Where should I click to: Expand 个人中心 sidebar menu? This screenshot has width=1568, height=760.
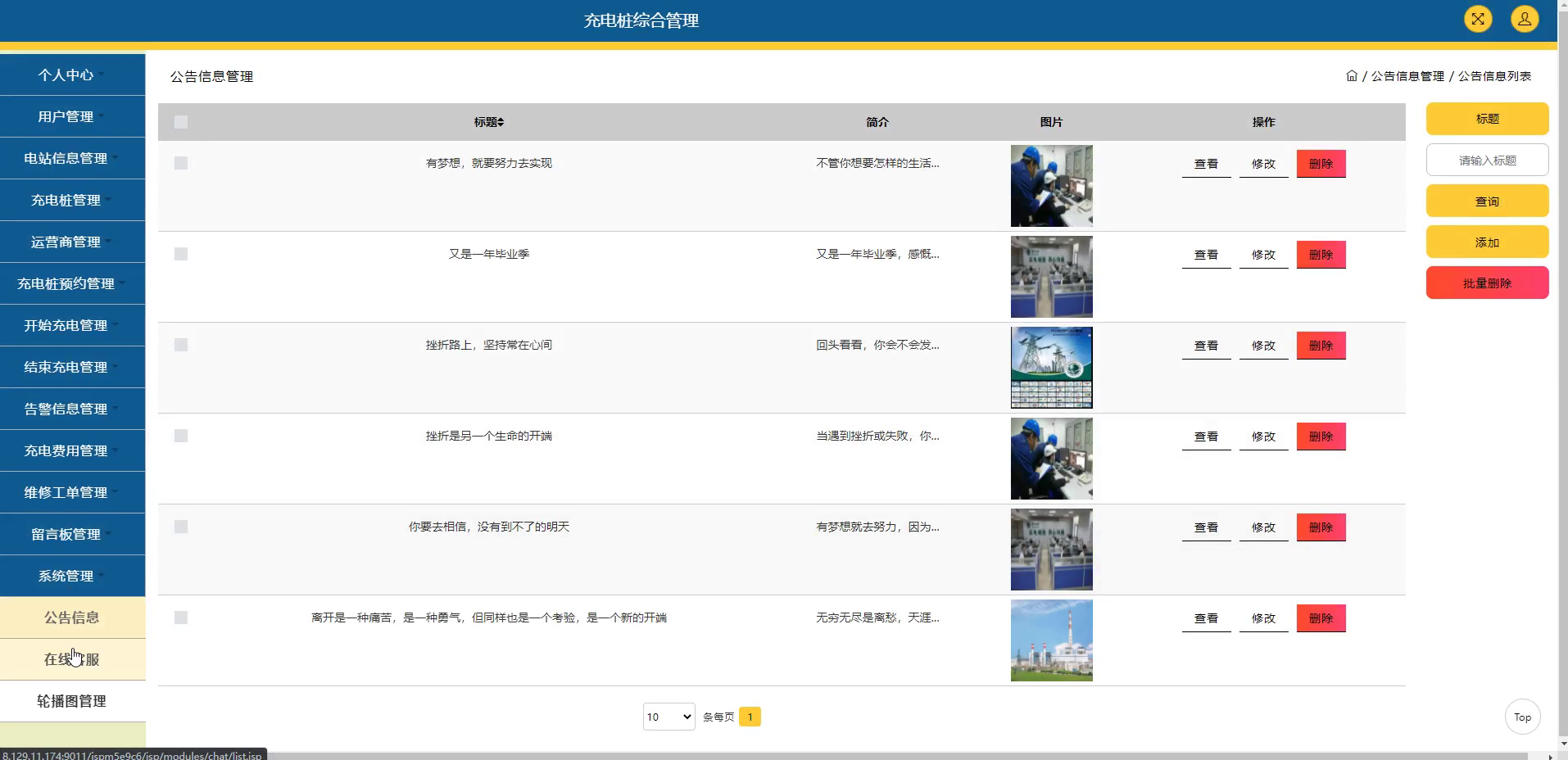point(72,75)
